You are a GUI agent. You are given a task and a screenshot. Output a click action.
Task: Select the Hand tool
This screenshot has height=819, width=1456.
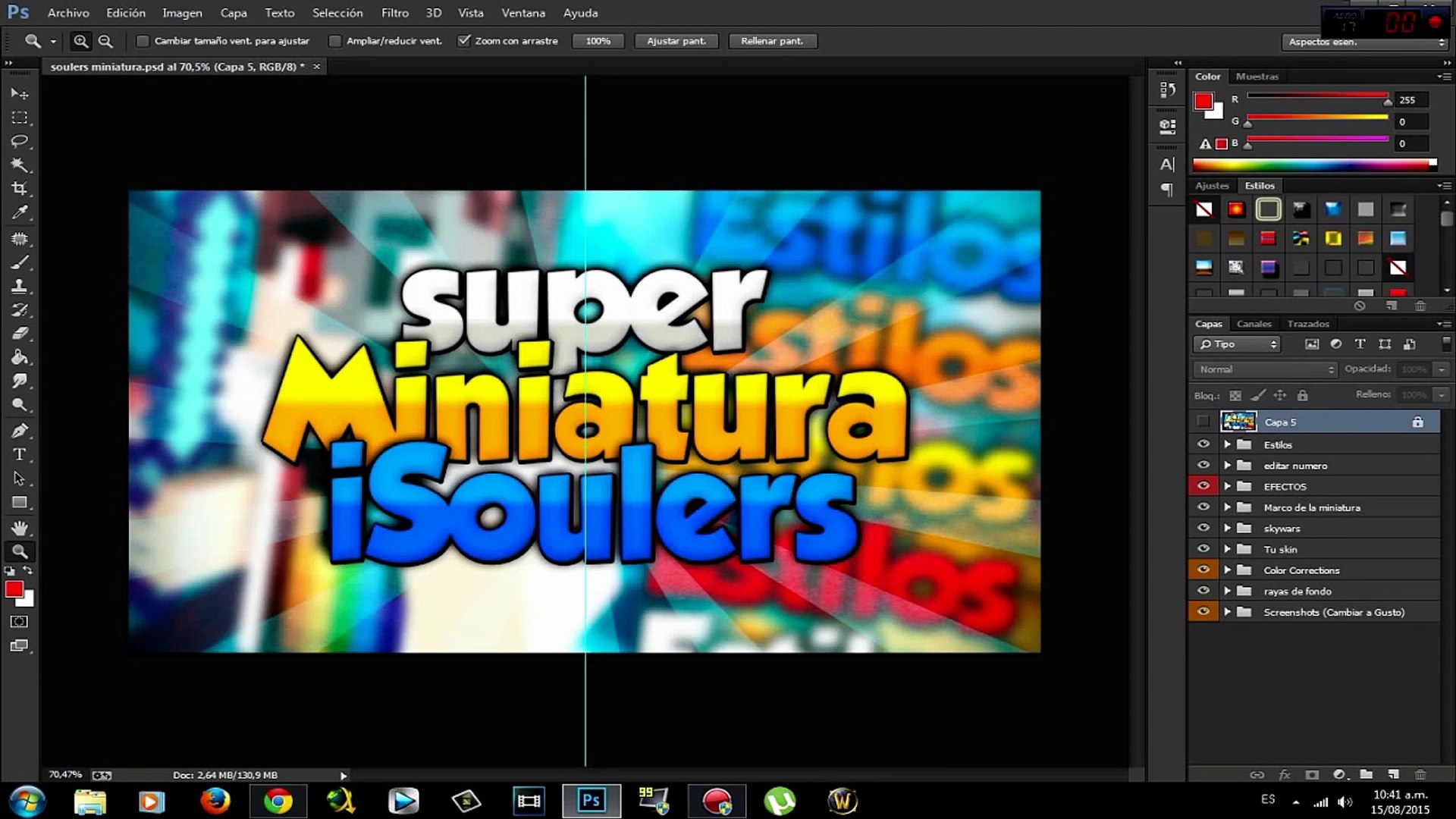pyautogui.click(x=20, y=528)
